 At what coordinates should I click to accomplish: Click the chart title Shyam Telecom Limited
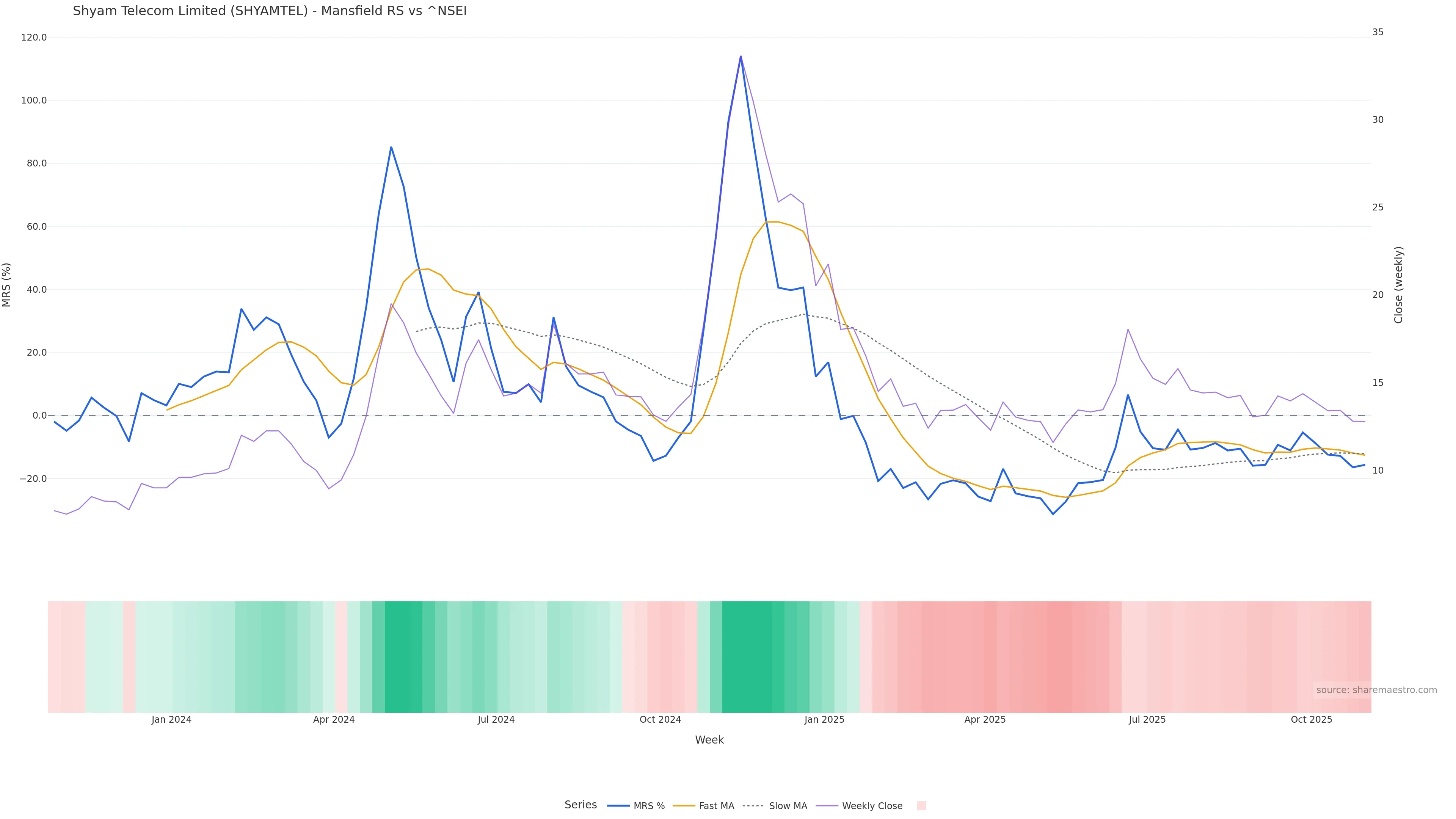(x=270, y=11)
